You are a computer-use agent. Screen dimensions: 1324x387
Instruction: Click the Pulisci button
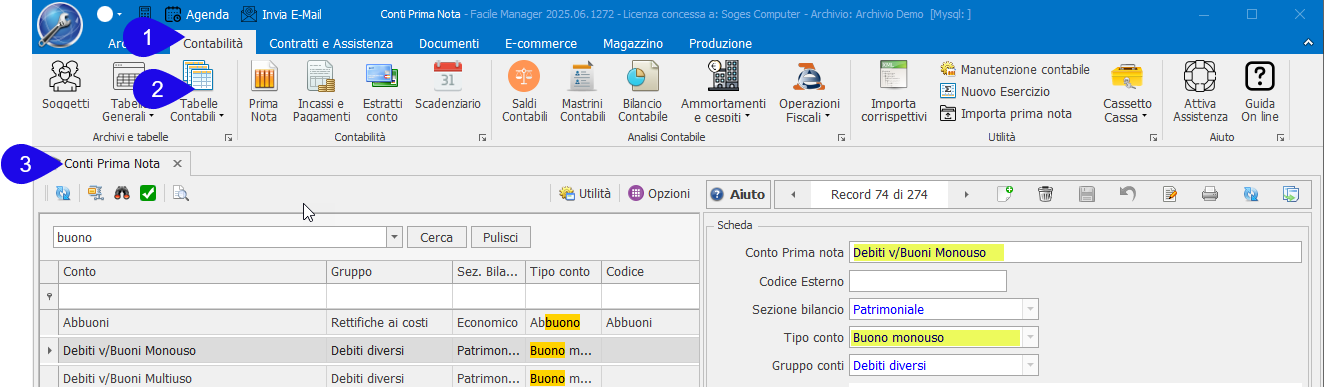pyautogui.click(x=501, y=237)
